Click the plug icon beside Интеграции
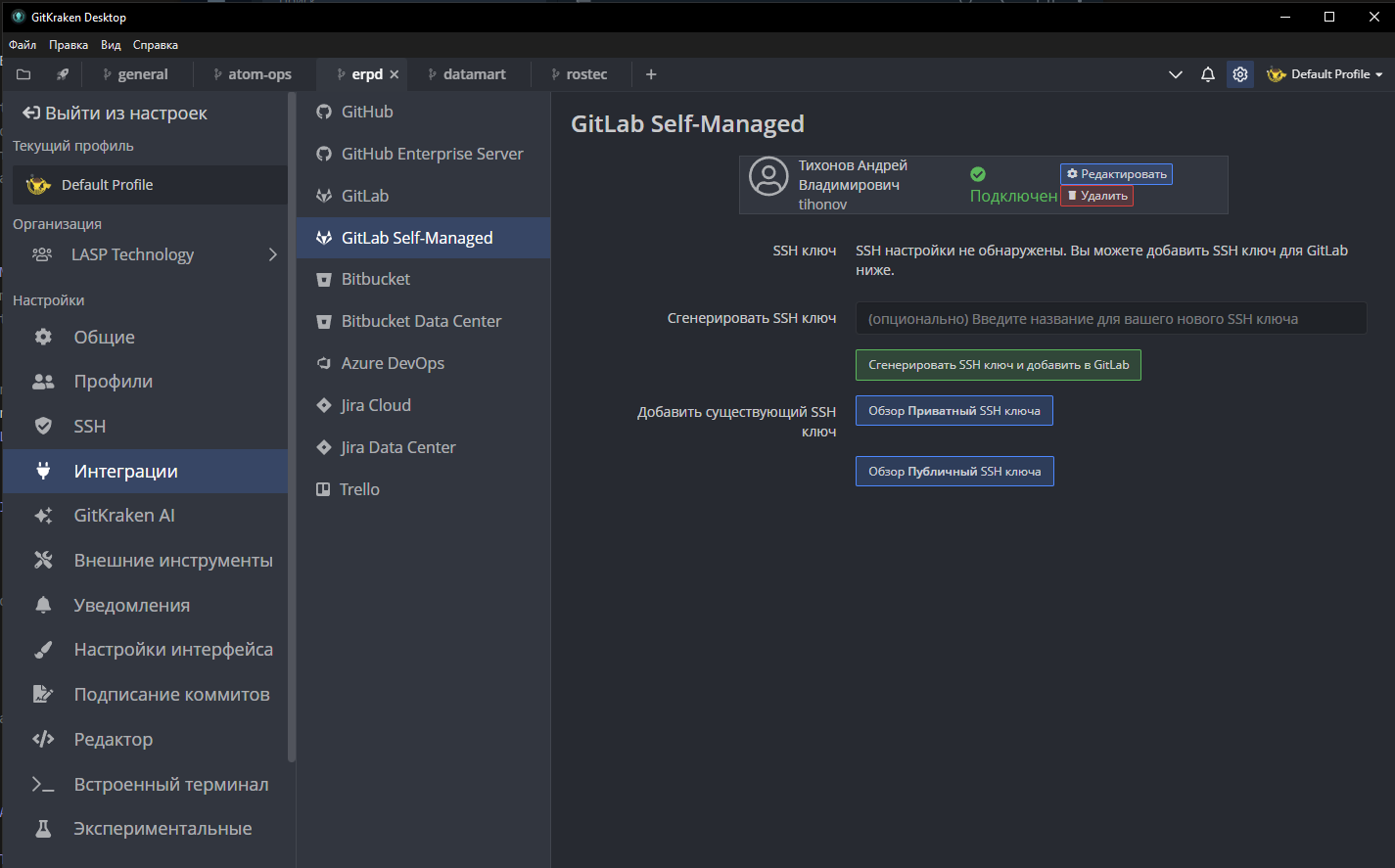The width and height of the screenshot is (1395, 868). pos(43,471)
